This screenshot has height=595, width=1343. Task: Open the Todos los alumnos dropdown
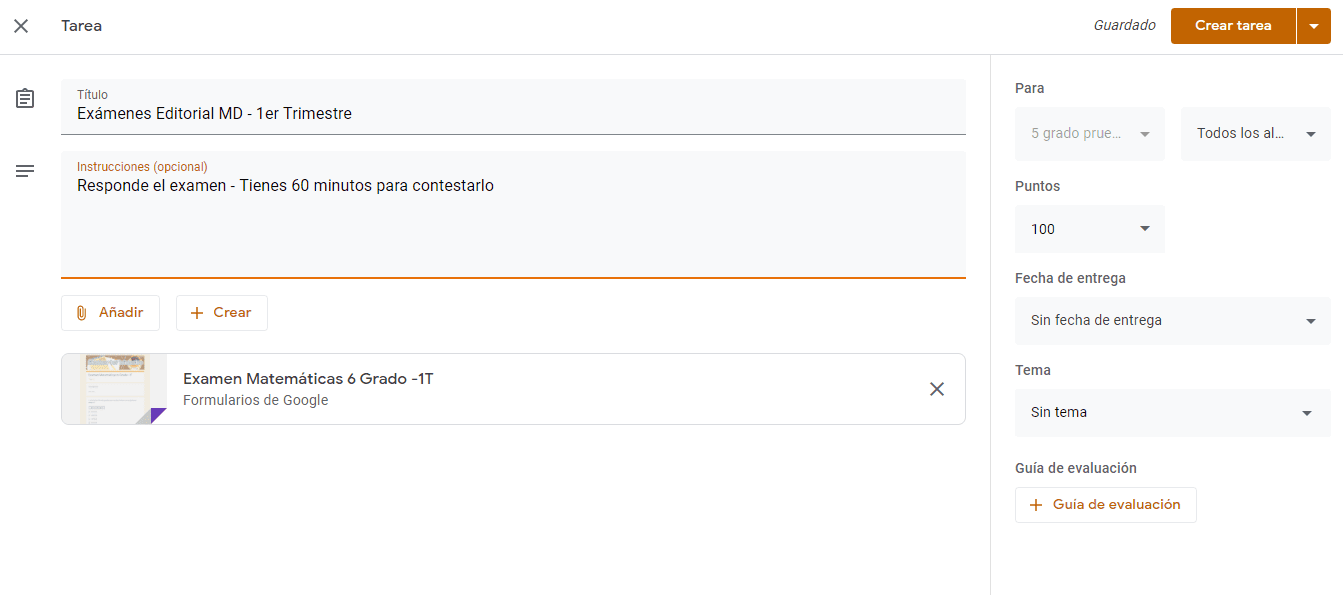click(1310, 134)
